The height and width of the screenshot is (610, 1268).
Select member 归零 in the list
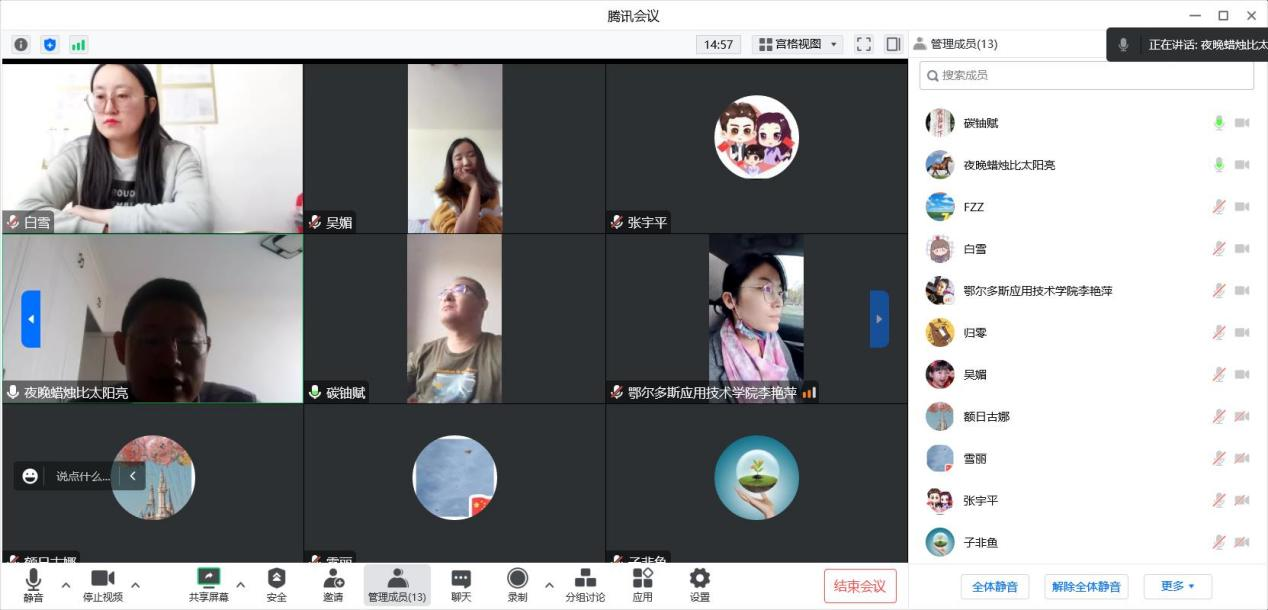[1088, 333]
